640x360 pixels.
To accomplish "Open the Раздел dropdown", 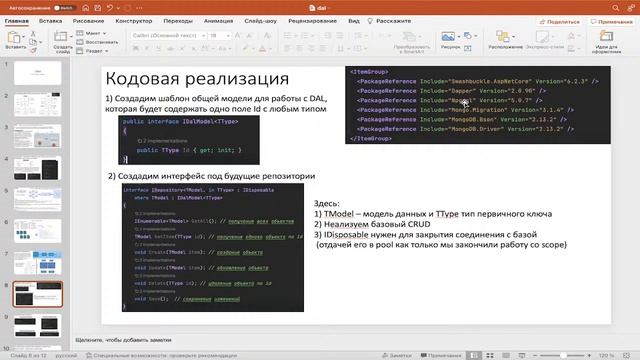I will tap(92, 51).
